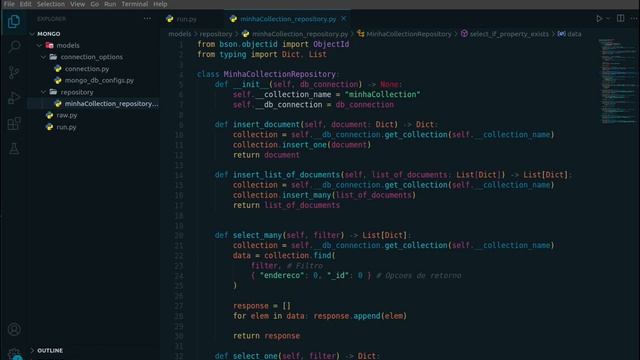This screenshot has height=360, width=640.
Task: Click 'from bson.objectid import ObjectId' line
Action: [273, 44]
